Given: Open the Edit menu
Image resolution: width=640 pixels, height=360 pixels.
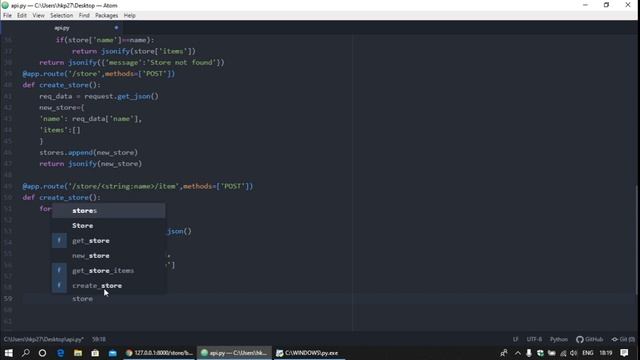Looking at the screenshot, I should pyautogui.click(x=22, y=16).
